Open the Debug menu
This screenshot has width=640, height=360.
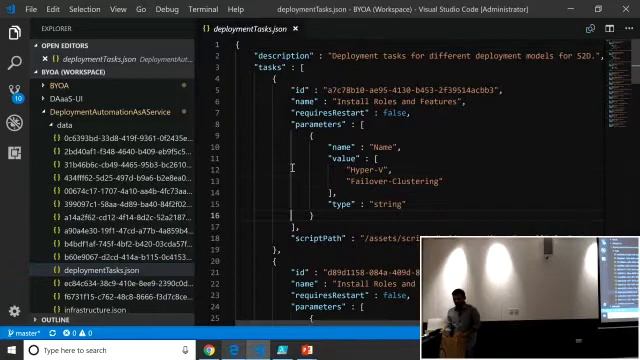[167, 9]
